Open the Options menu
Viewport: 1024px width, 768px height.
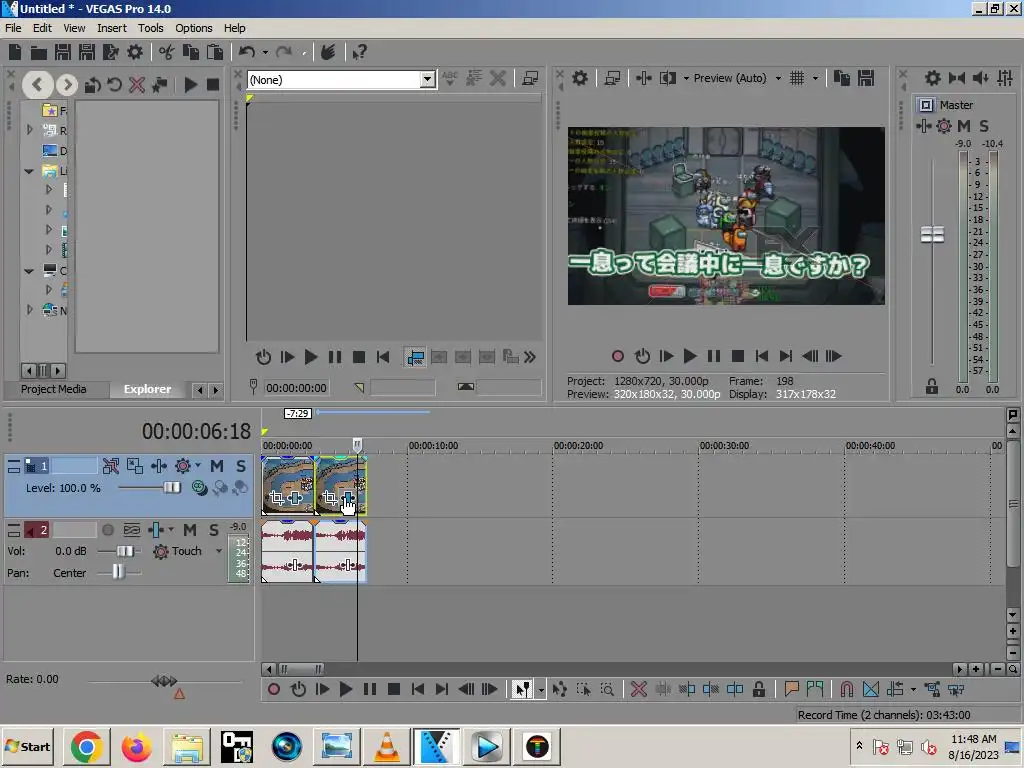(193, 28)
